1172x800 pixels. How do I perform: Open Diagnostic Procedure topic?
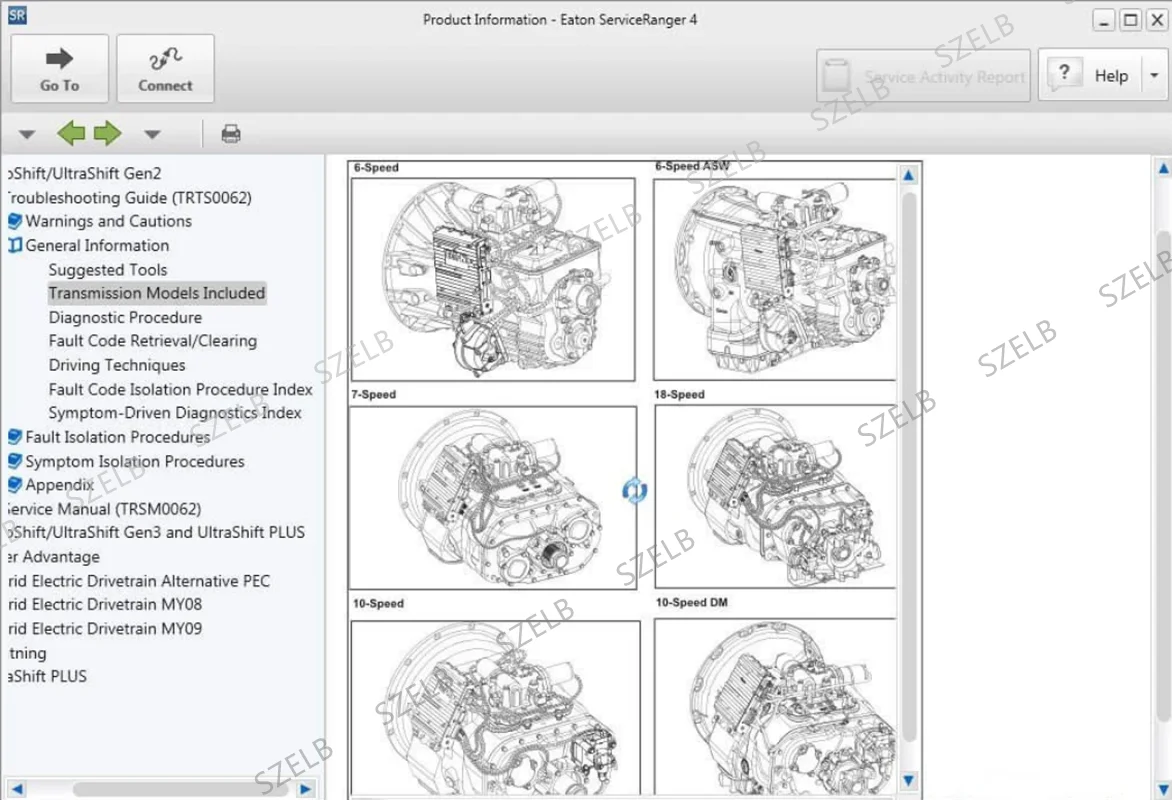tap(126, 318)
